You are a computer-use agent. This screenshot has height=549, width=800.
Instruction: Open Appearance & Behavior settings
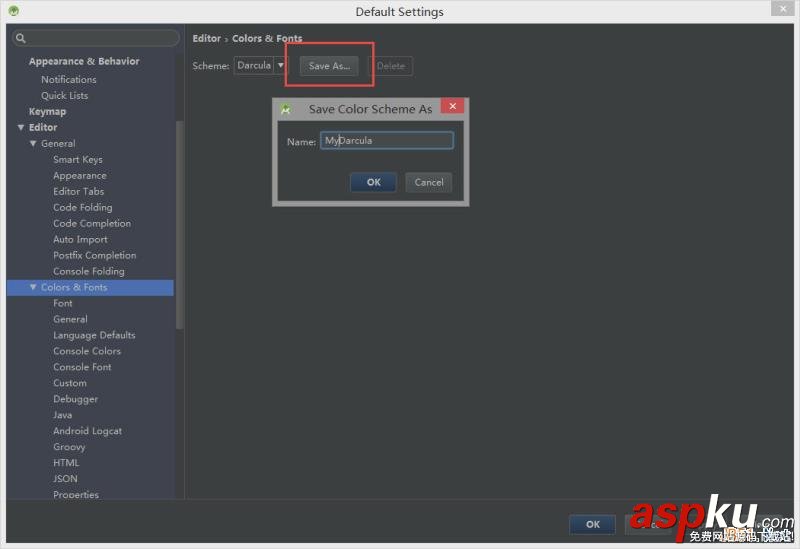pyautogui.click(x=84, y=61)
